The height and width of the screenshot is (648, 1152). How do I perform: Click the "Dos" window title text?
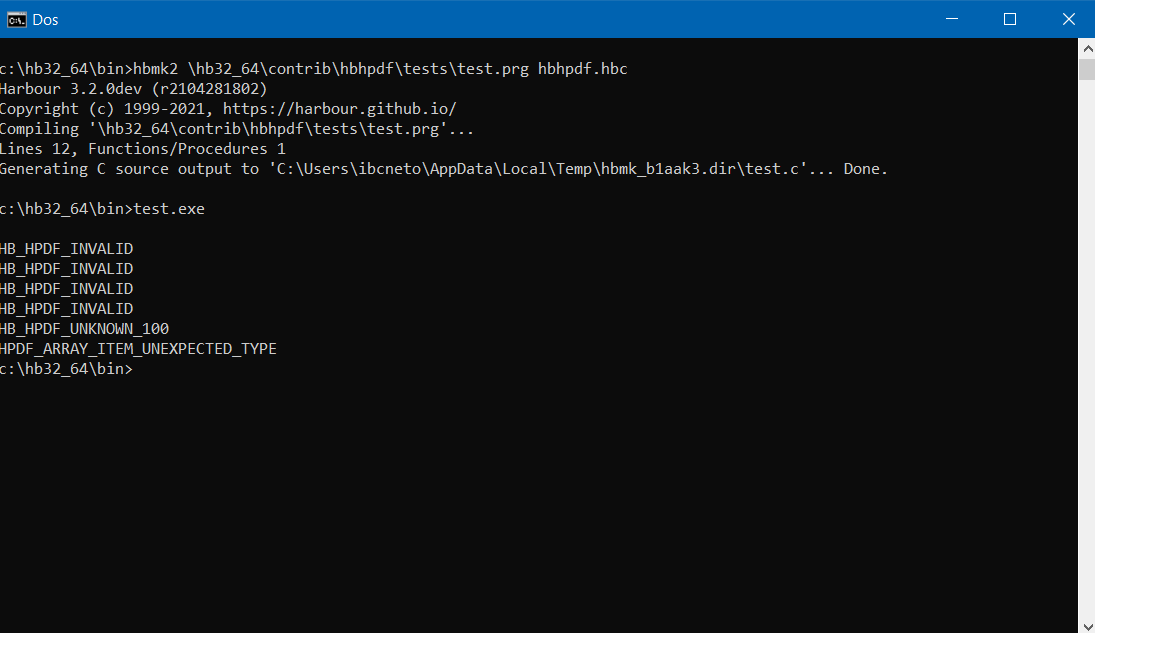pyautogui.click(x=45, y=20)
